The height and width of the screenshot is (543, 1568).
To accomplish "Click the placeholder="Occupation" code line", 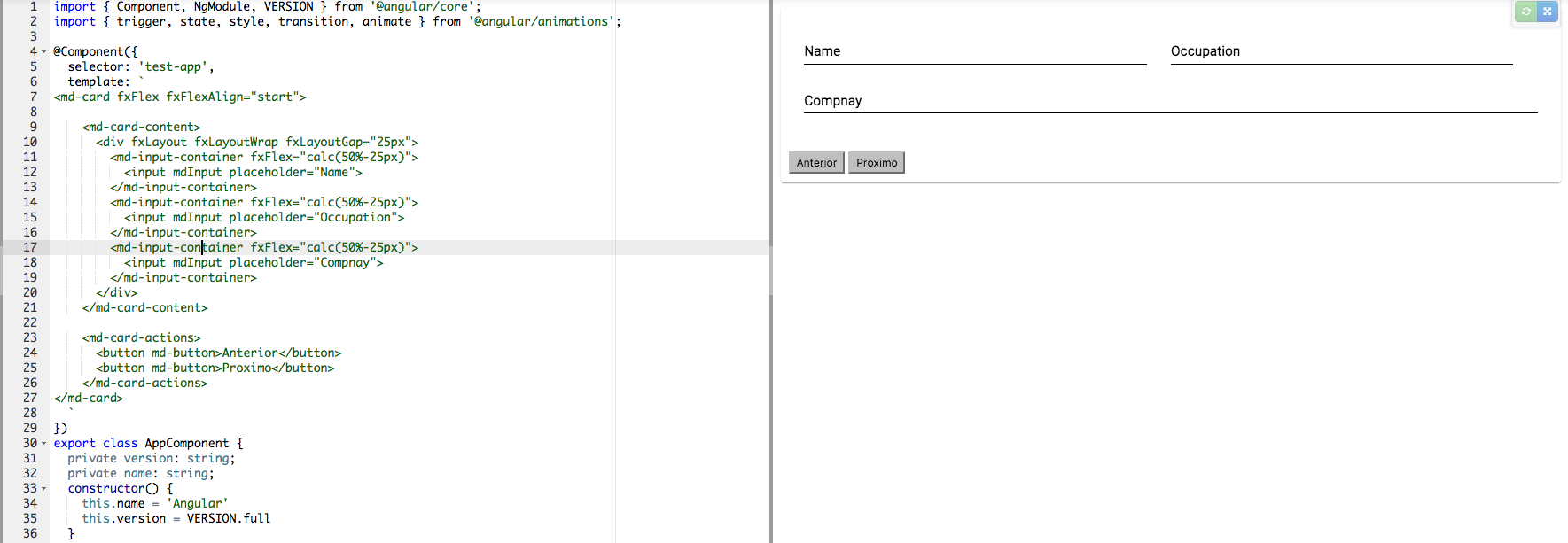I will 264,217.
